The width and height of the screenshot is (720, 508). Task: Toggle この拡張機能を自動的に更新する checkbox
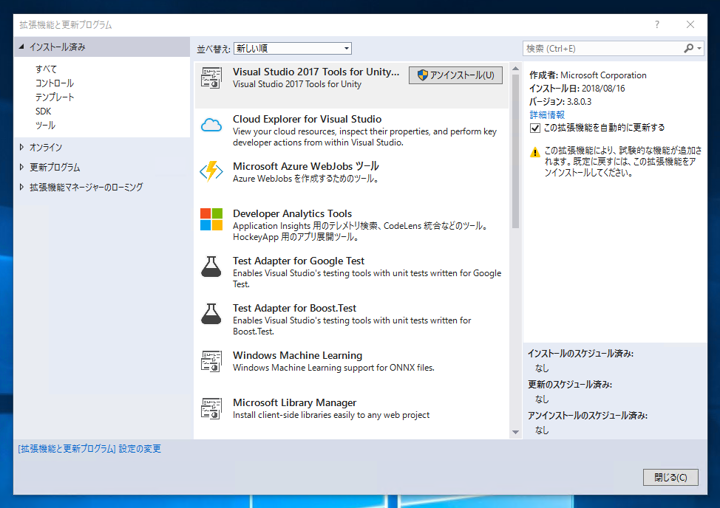coord(535,128)
